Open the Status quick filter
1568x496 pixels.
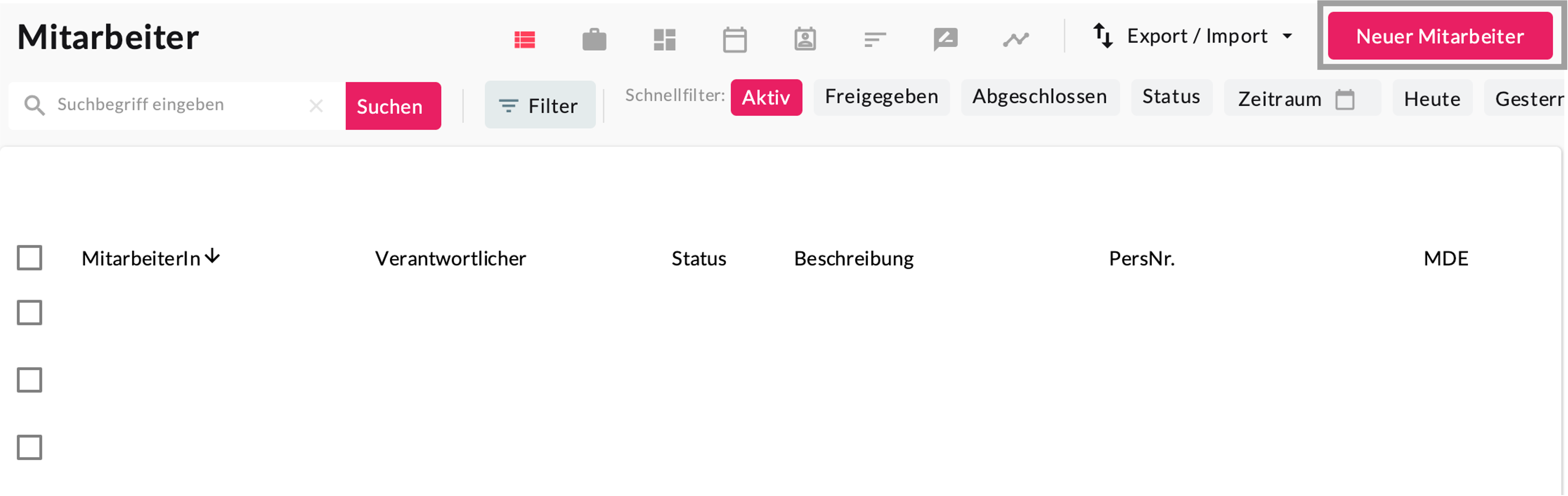click(x=1171, y=97)
